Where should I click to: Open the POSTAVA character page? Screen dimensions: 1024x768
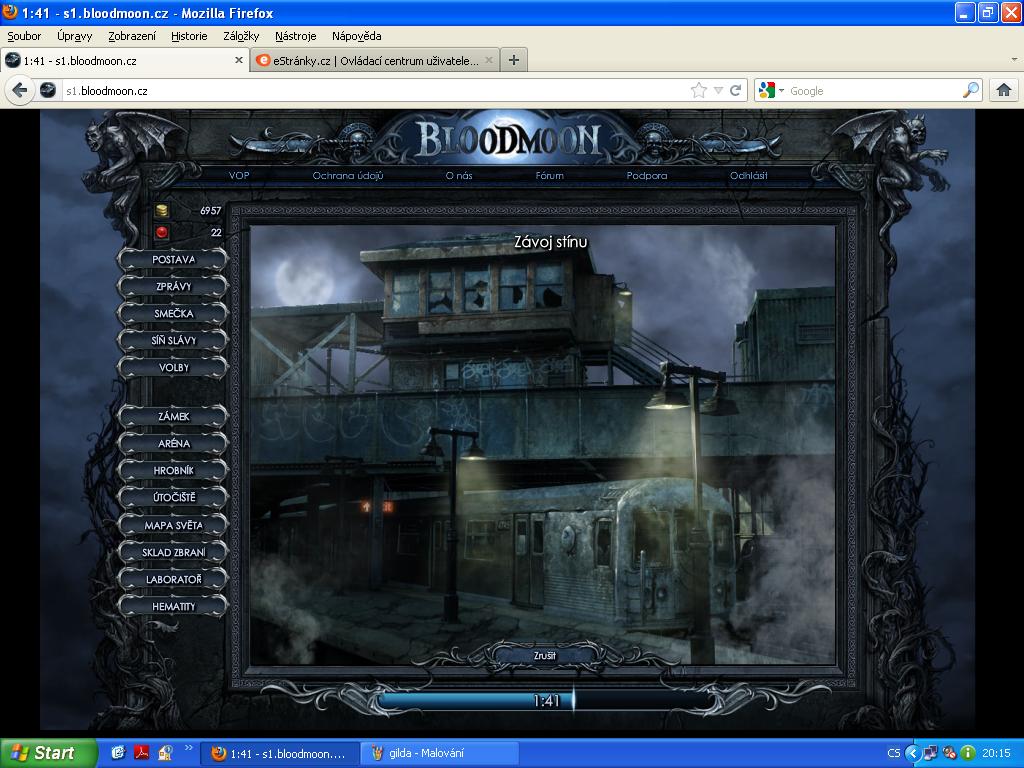[173, 259]
